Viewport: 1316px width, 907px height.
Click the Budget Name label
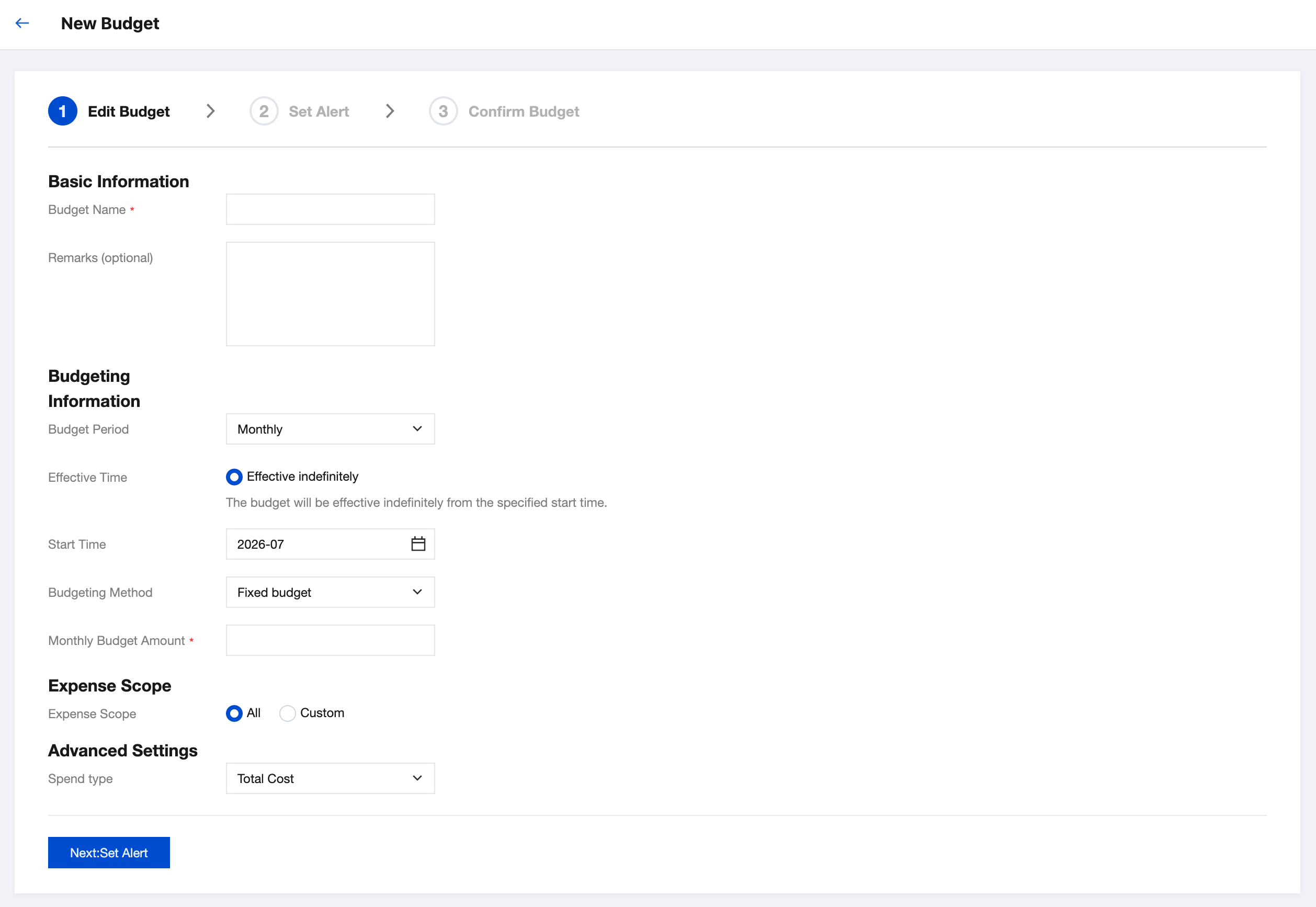pos(87,210)
